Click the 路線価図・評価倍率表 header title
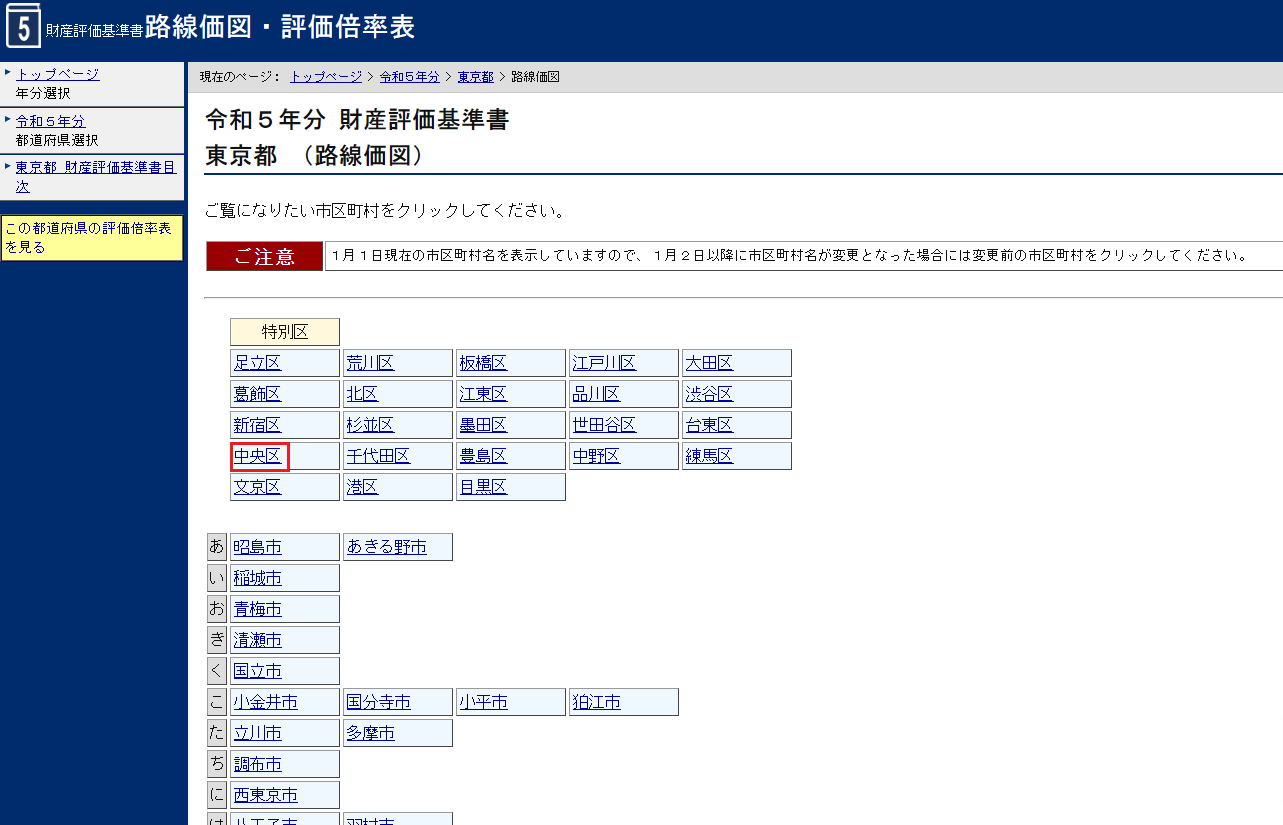The height and width of the screenshot is (825, 1283). pyautogui.click(x=280, y=27)
